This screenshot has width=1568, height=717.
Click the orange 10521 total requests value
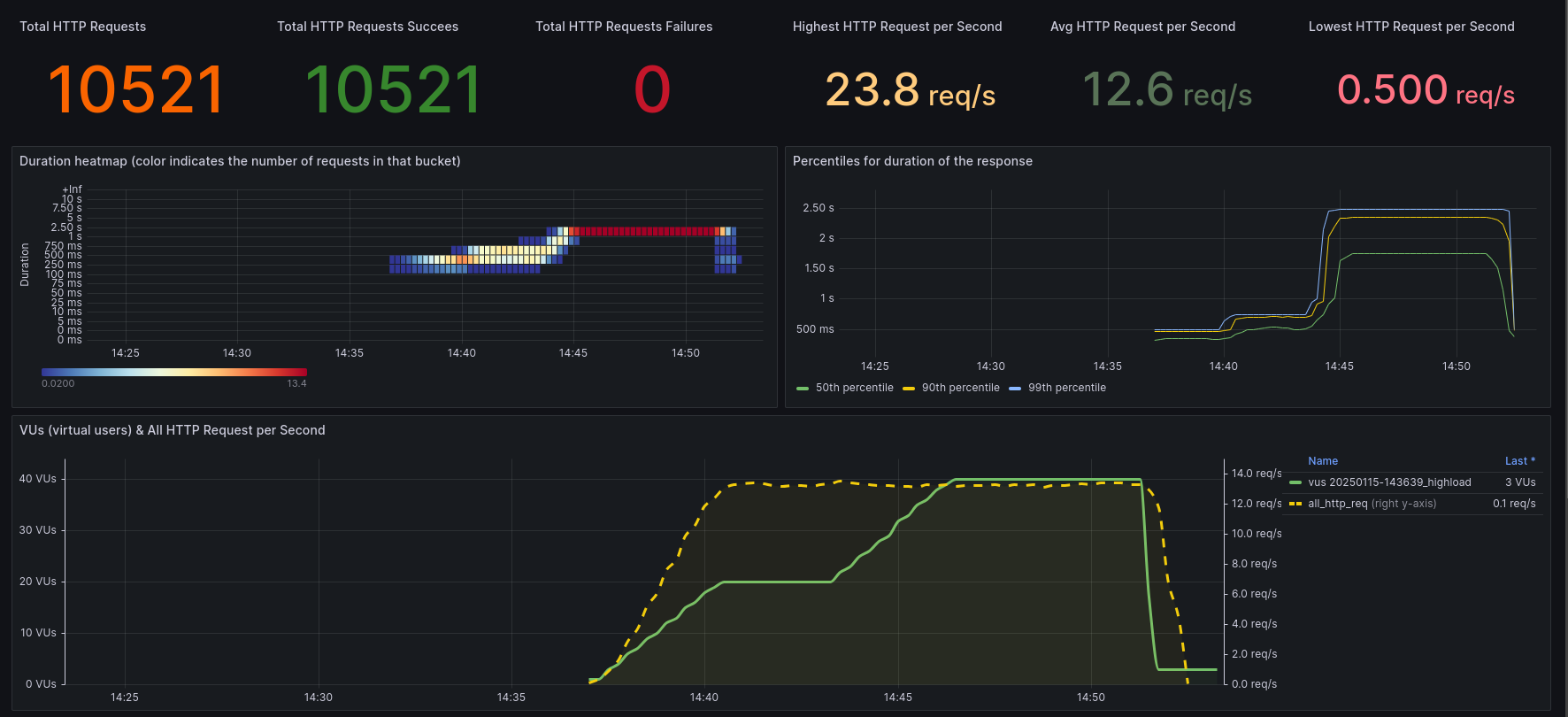136,89
